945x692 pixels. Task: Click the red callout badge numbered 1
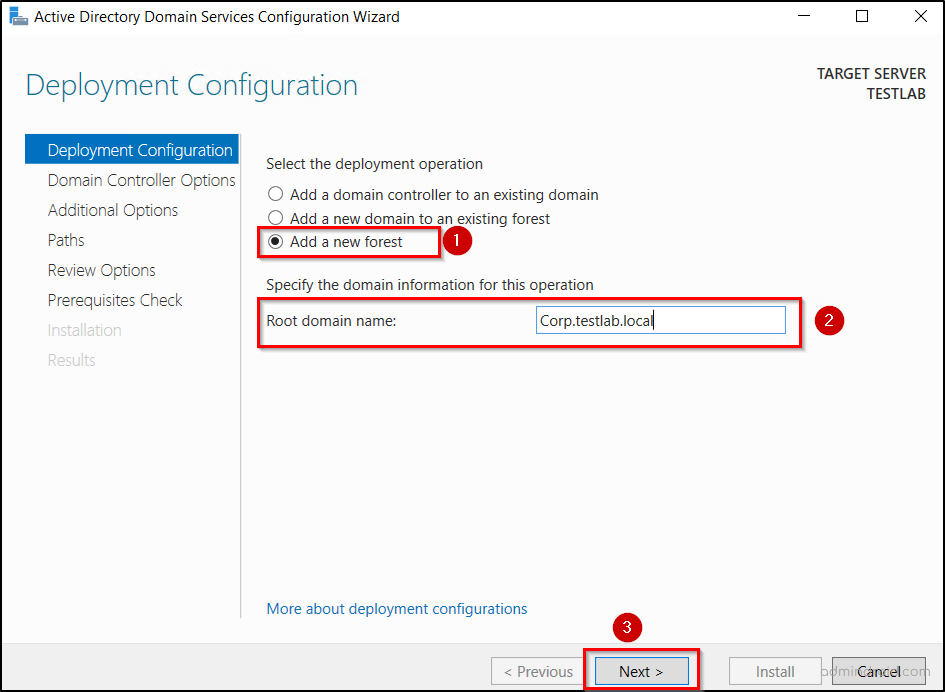click(x=457, y=241)
